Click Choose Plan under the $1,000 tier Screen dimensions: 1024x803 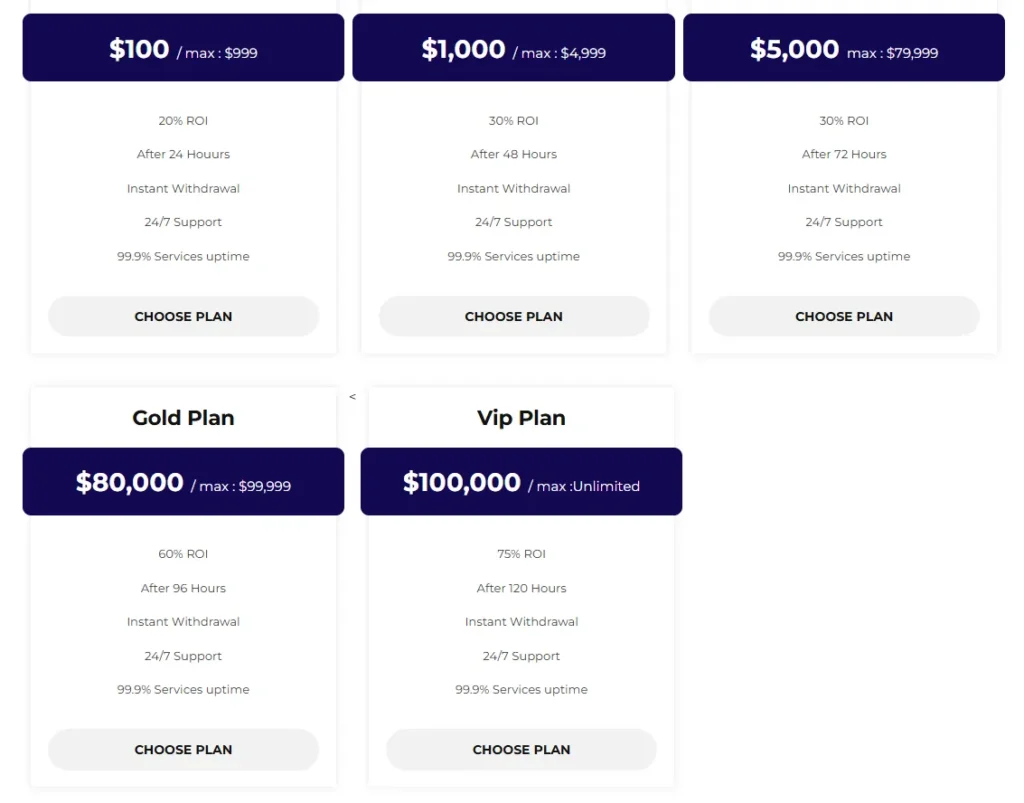click(x=514, y=316)
